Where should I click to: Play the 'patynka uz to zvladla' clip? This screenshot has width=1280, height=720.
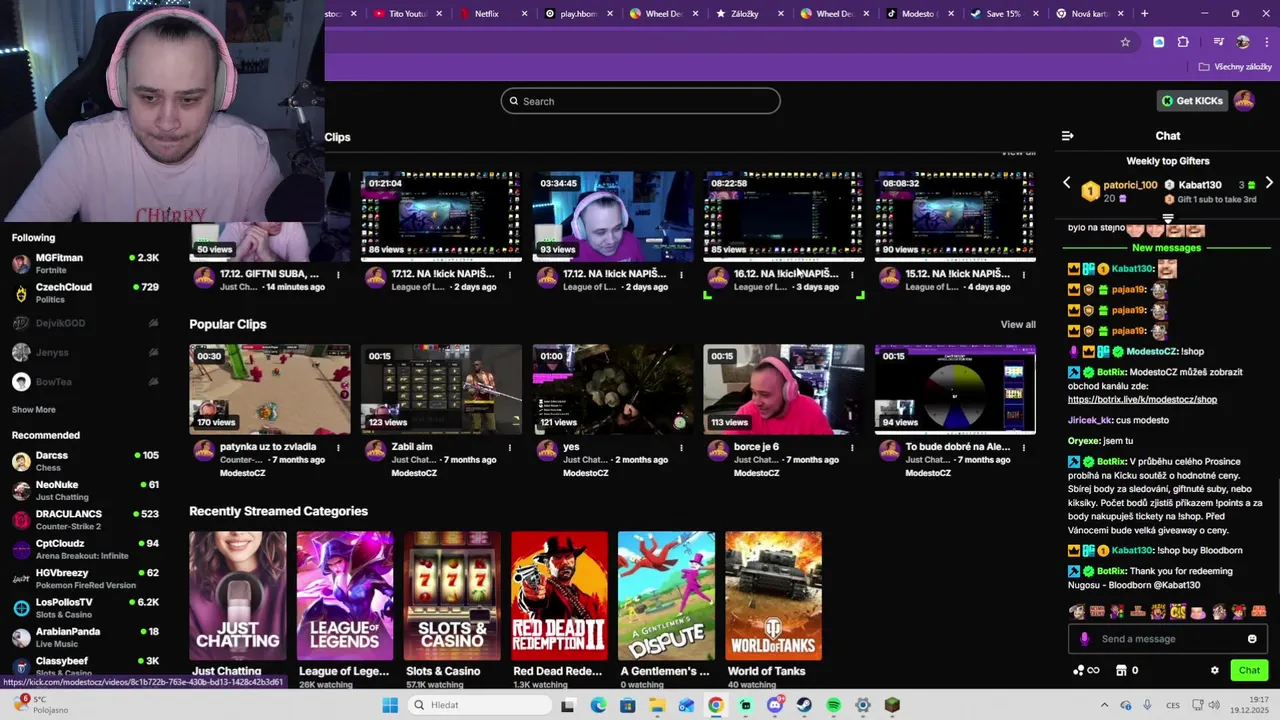tap(270, 389)
